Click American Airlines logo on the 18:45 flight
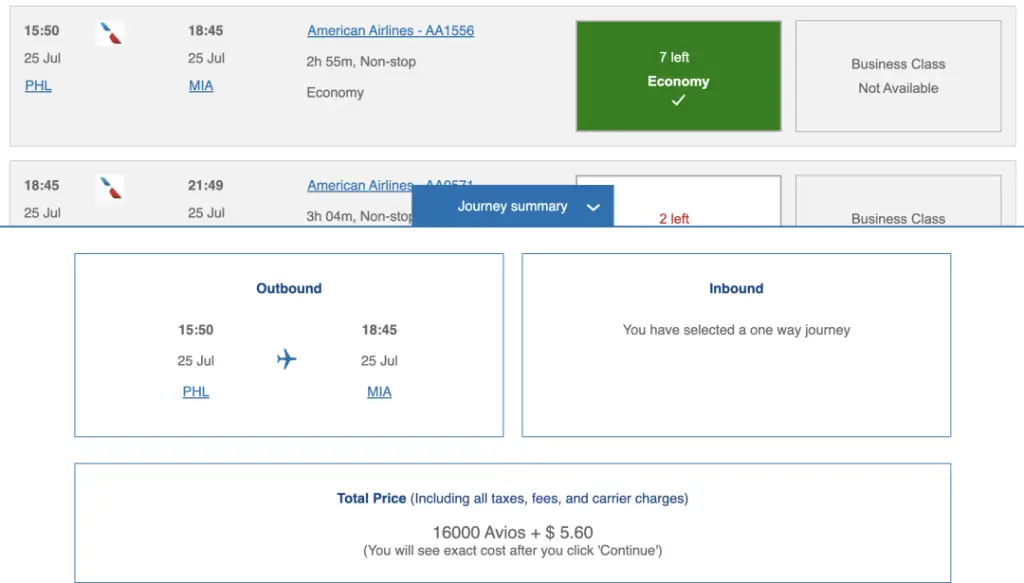The height and width of the screenshot is (583, 1024). (x=110, y=187)
